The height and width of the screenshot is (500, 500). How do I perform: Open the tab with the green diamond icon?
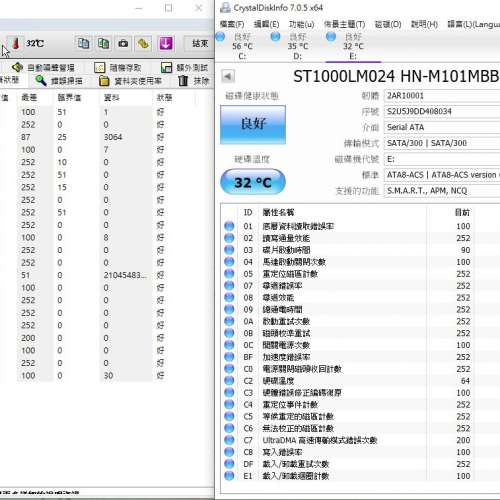(x=43, y=68)
